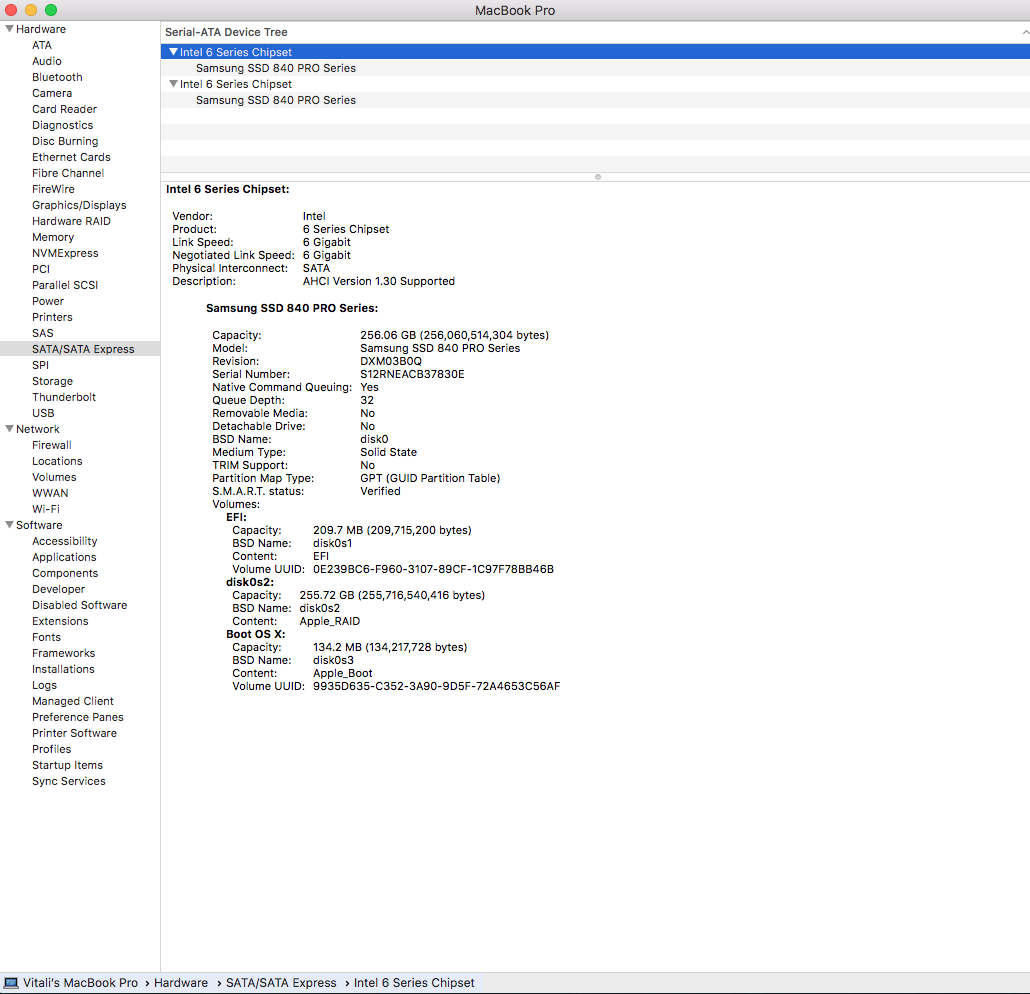Screen dimensions: 1030x994
Task: Select Developer under Software
Action: click(58, 589)
